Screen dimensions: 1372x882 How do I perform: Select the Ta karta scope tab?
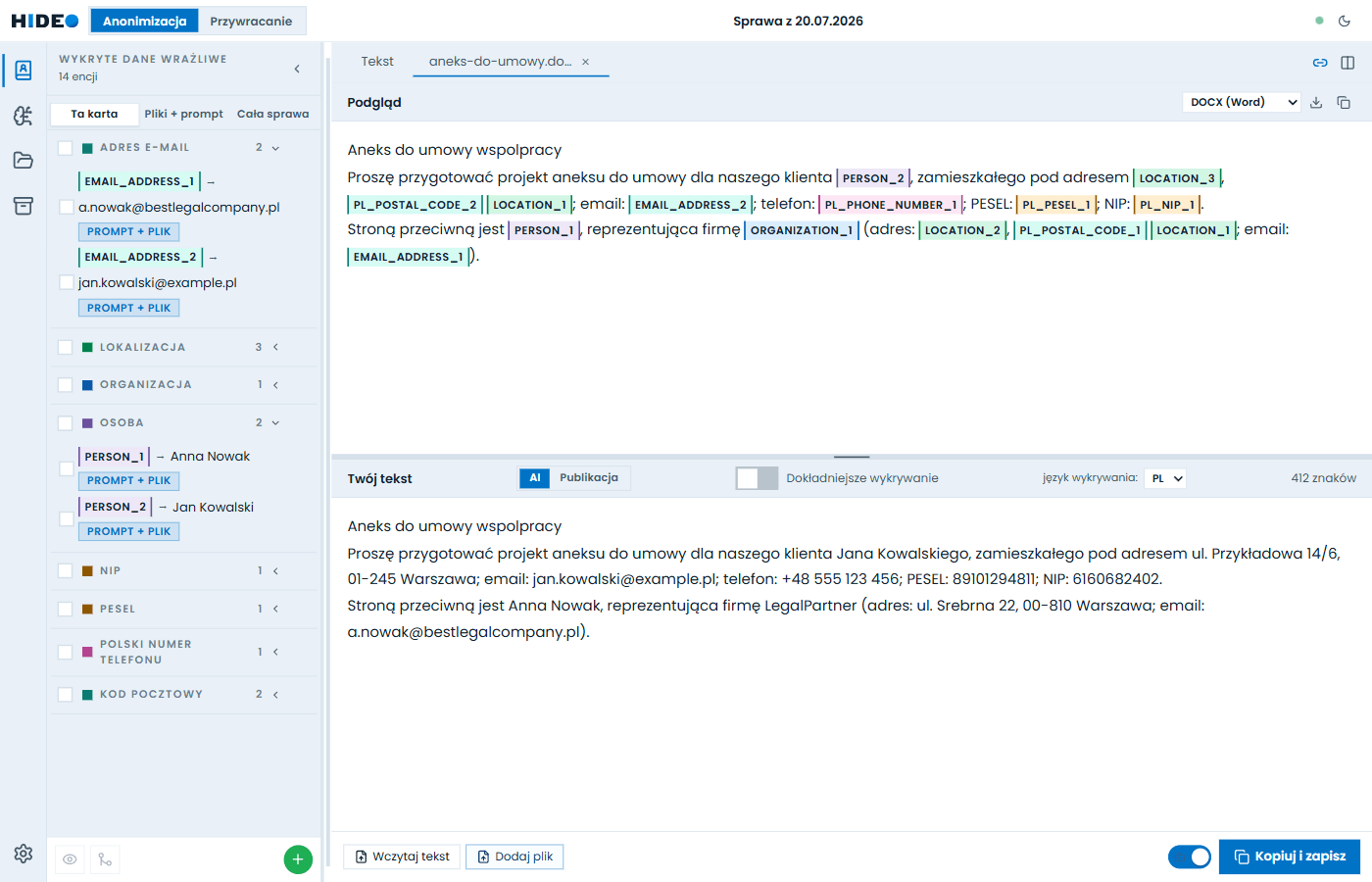(x=94, y=114)
